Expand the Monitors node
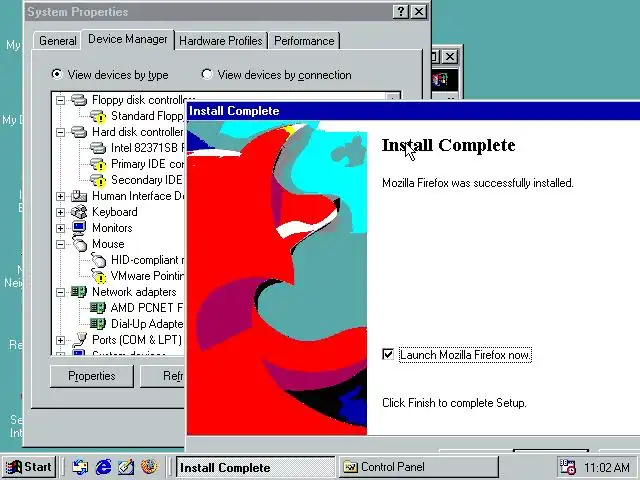Screen dimensions: 640x480 (x=60, y=228)
